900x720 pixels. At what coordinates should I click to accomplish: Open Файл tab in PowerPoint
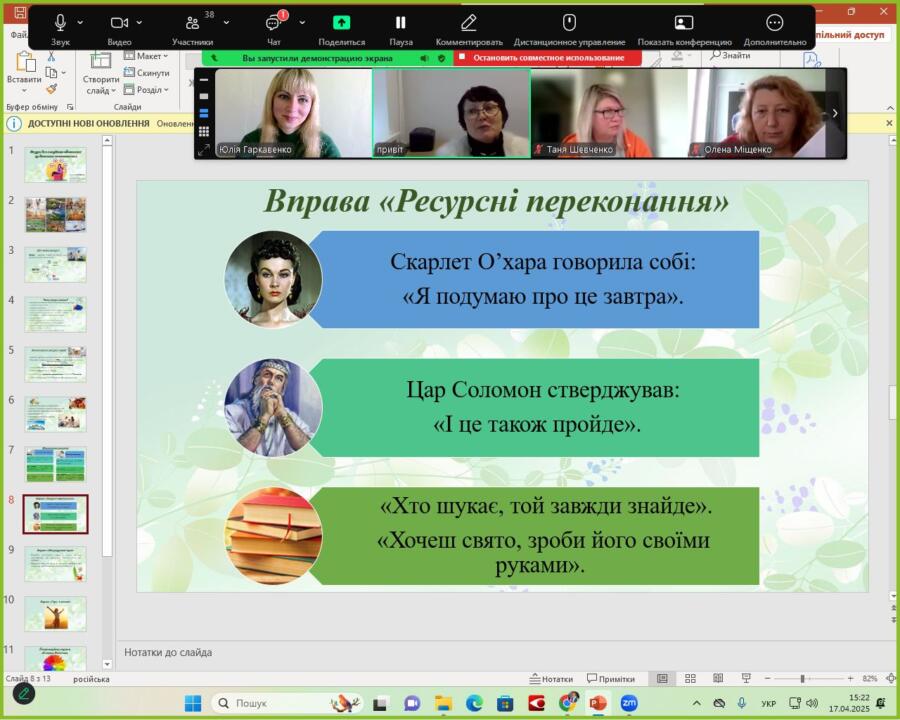click(18, 35)
